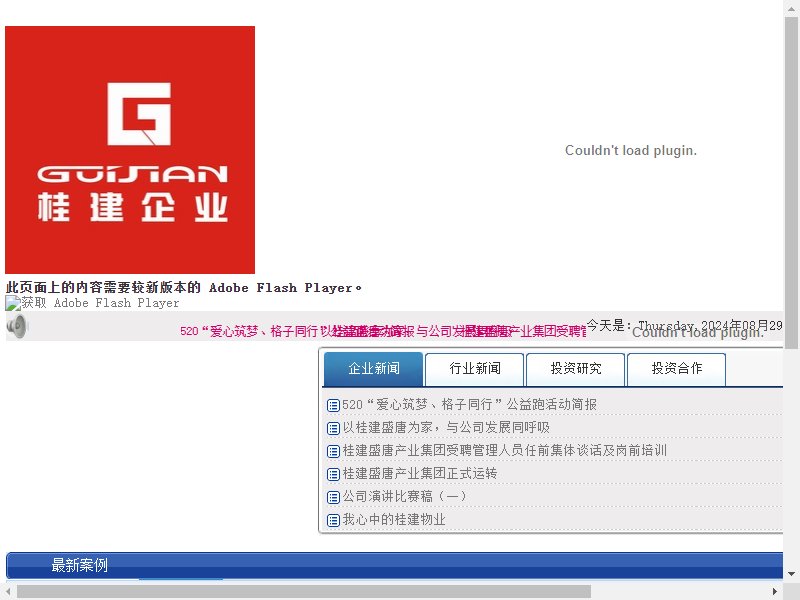
Task: Click the horizontal scrollbar thumb
Action: [x=304, y=592]
